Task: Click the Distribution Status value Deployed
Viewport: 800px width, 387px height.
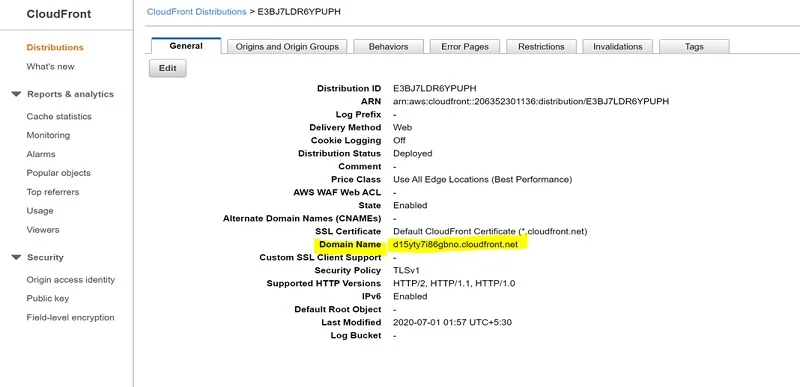Action: [x=413, y=153]
